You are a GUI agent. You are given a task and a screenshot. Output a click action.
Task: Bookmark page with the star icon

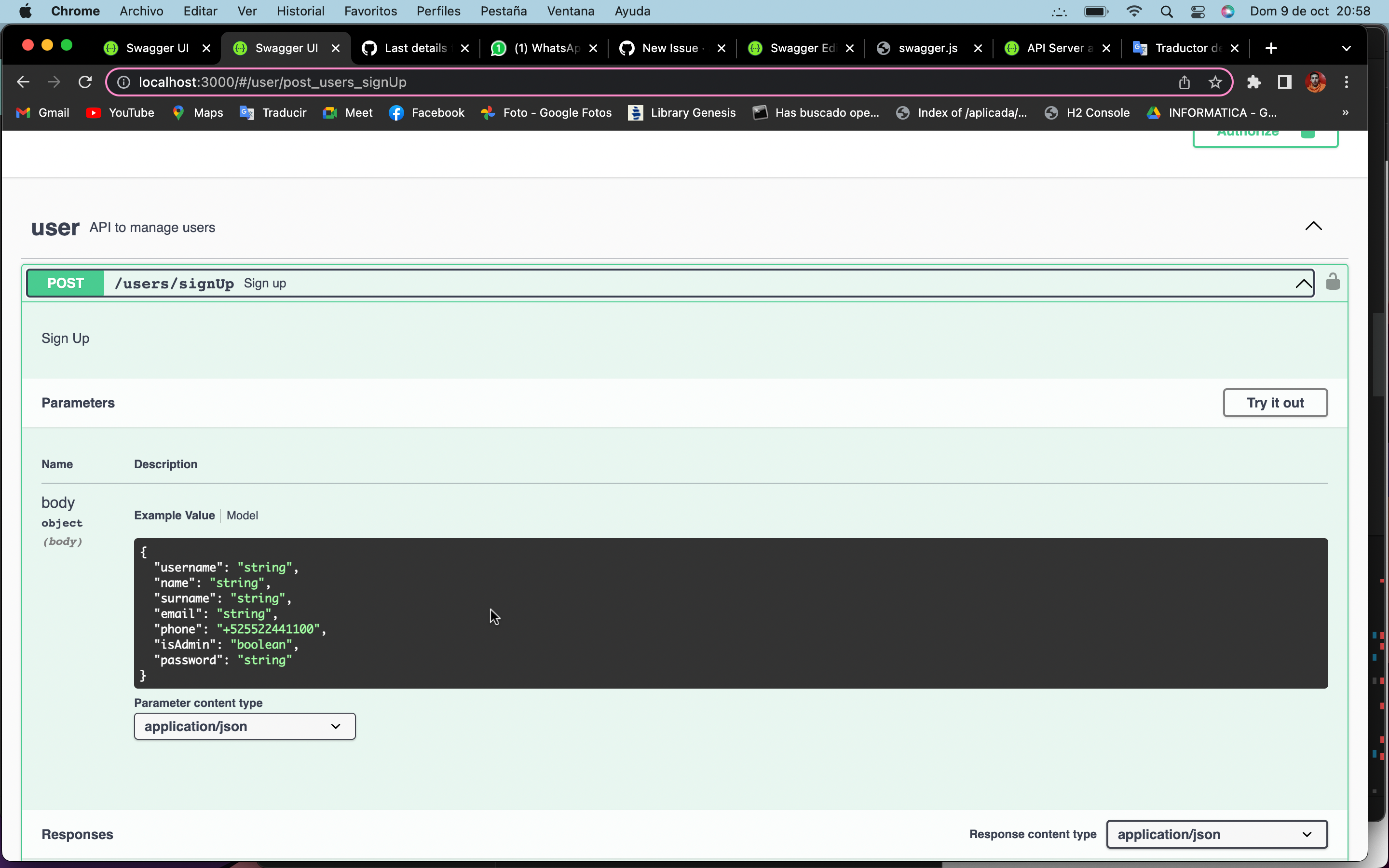1215,82
